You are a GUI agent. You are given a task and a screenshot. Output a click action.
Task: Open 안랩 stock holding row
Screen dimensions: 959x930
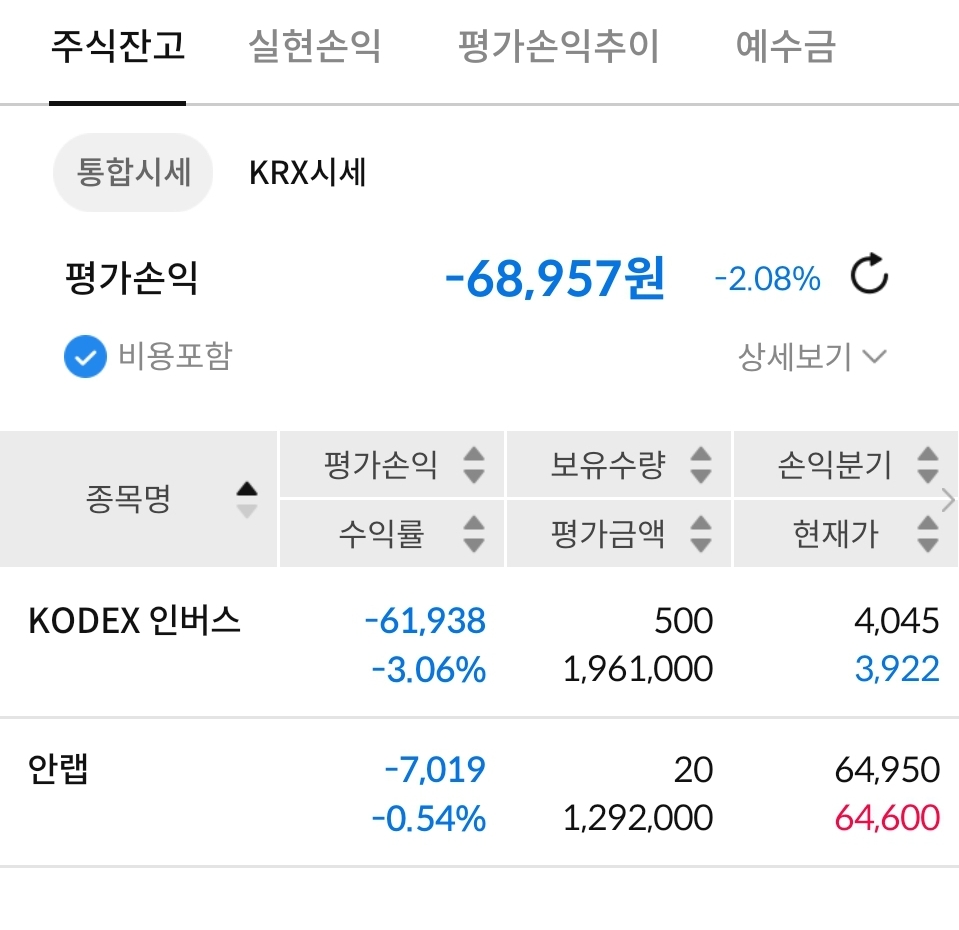click(x=60, y=771)
